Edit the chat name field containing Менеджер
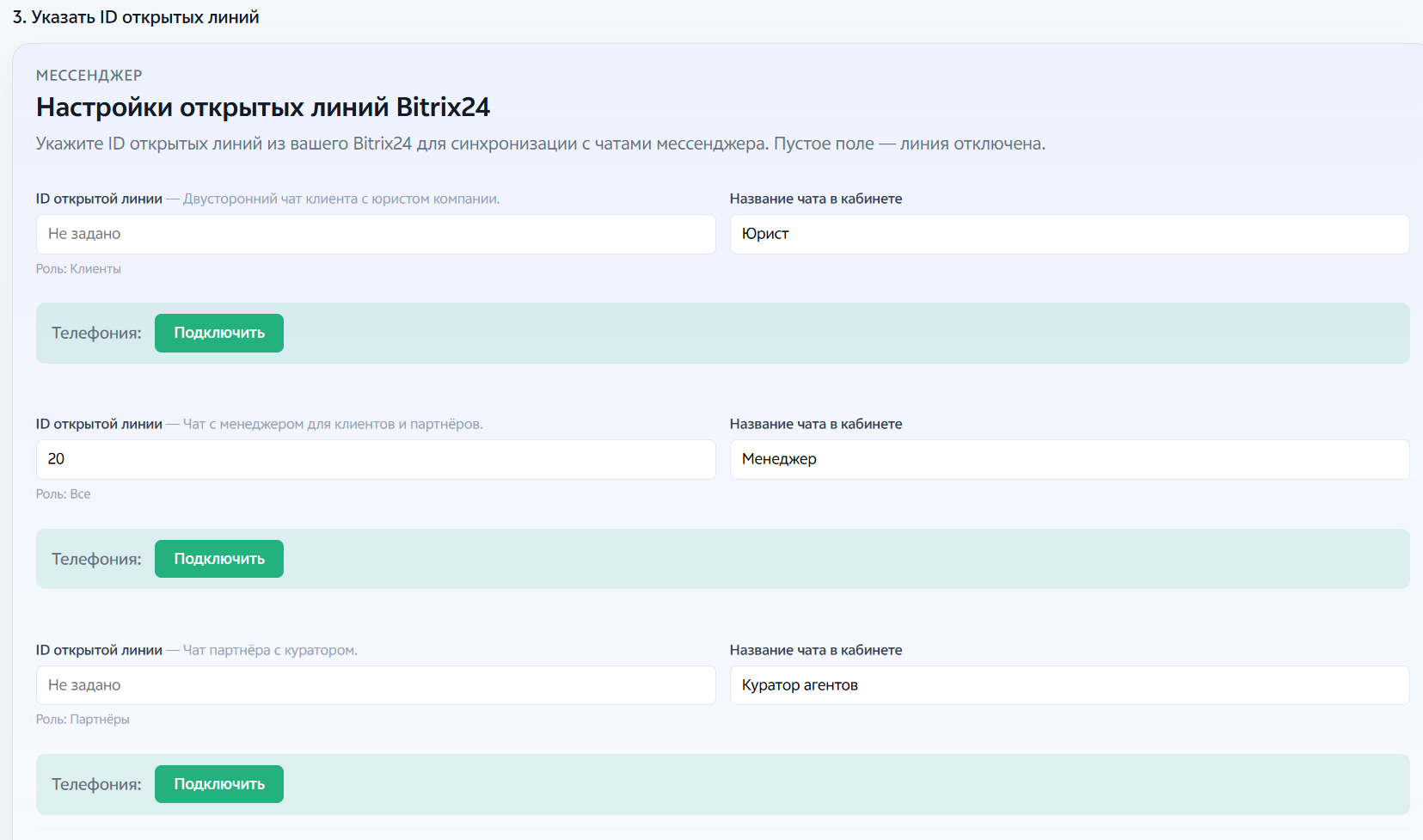Screen dimensions: 1423x840 coord(1070,459)
